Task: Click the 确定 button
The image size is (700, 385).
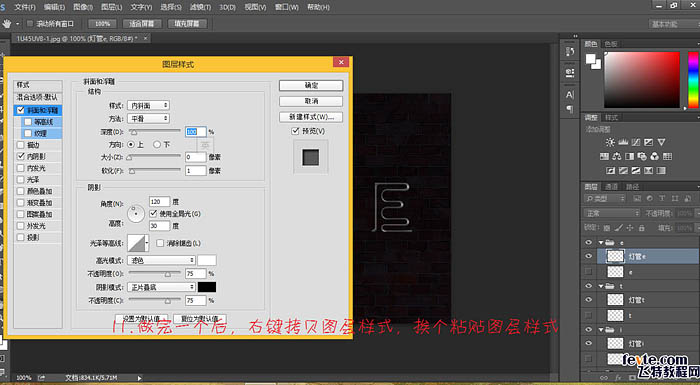Action: 311,85
